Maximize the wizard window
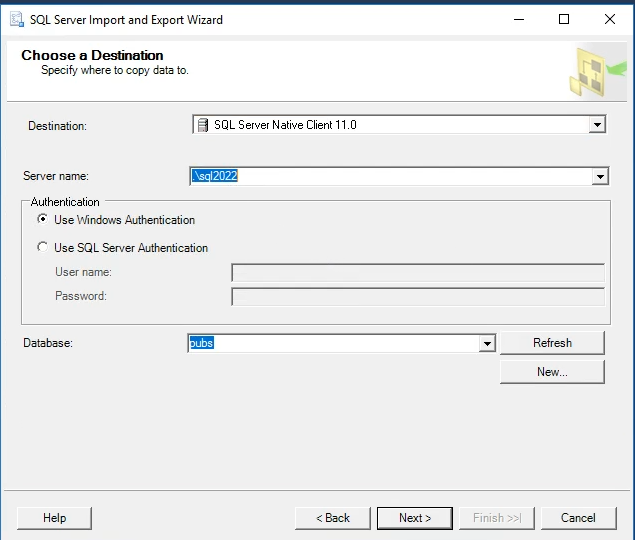 pos(564,19)
